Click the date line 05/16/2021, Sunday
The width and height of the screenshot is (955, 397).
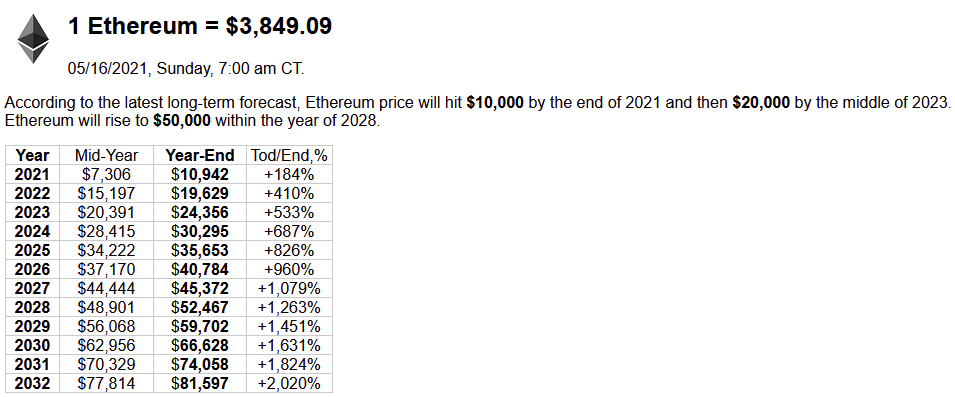coord(186,69)
